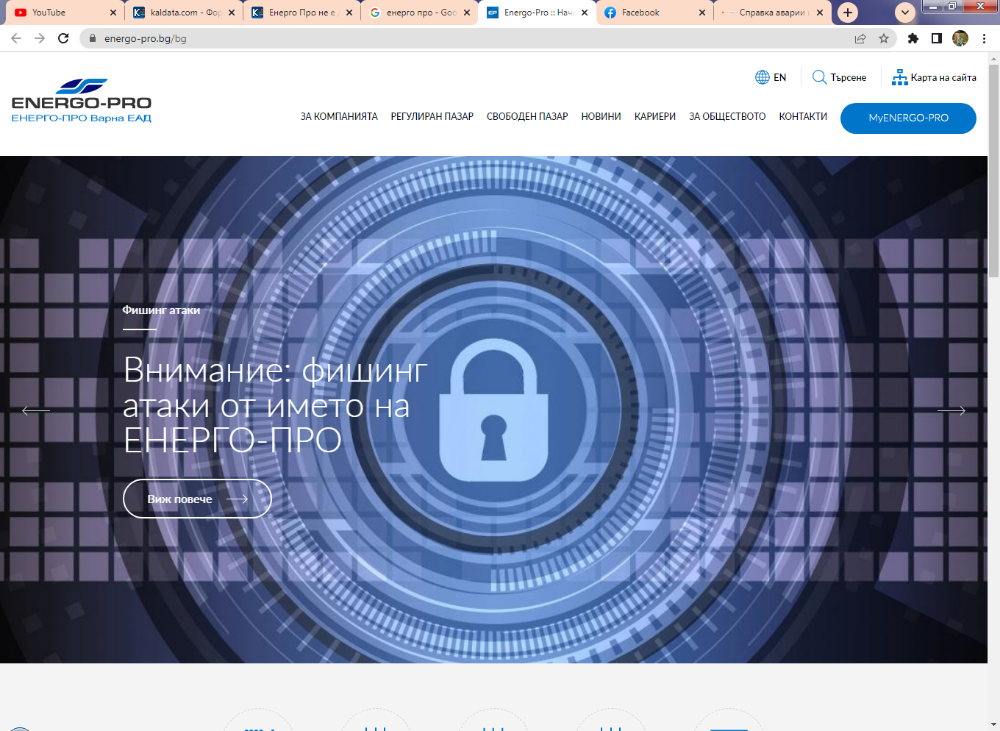Click the sitemap hierarchy icon
Viewport: 1000px width, 731px height.
(x=899, y=77)
